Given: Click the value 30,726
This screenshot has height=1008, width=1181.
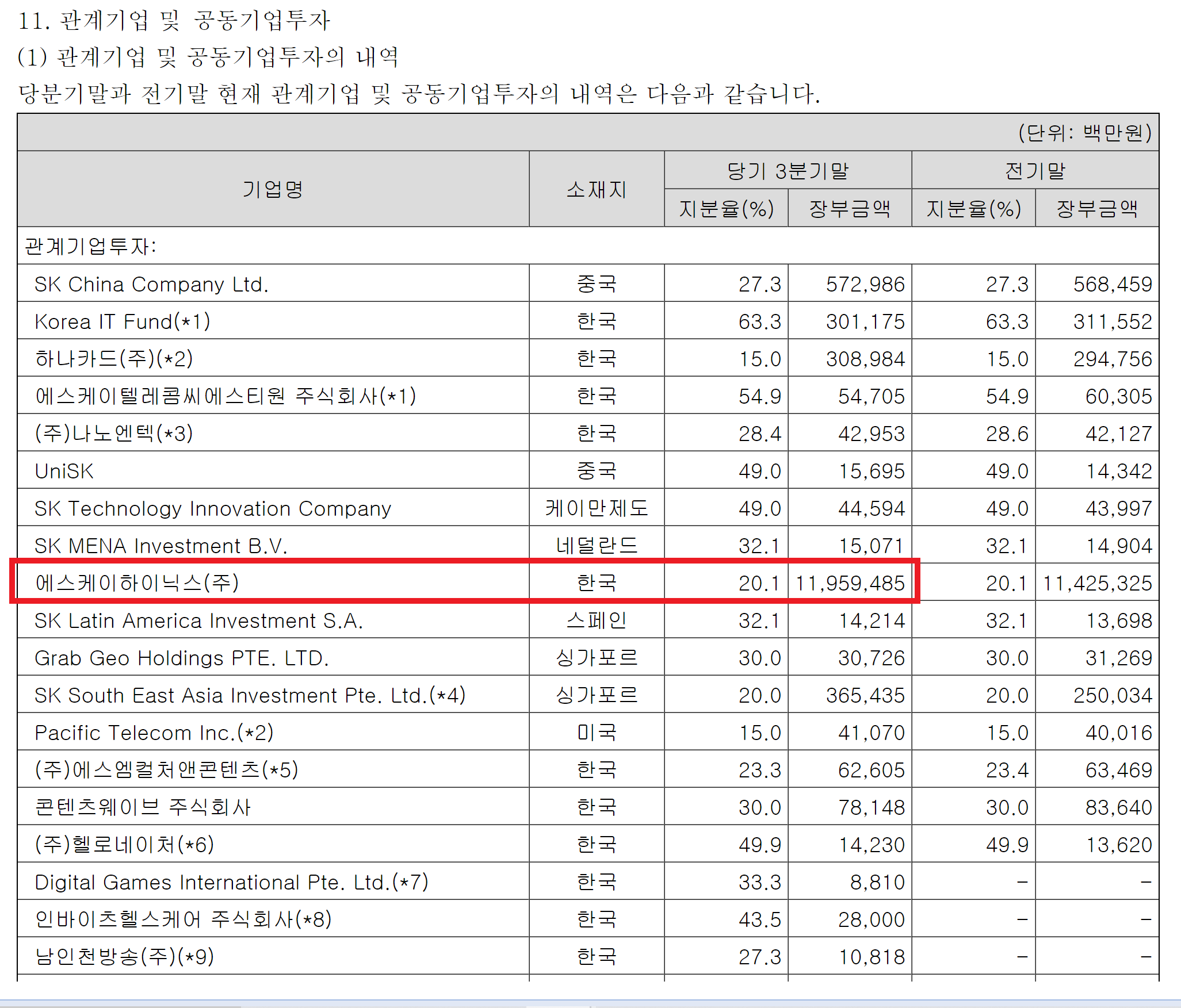Looking at the screenshot, I should tap(871, 658).
